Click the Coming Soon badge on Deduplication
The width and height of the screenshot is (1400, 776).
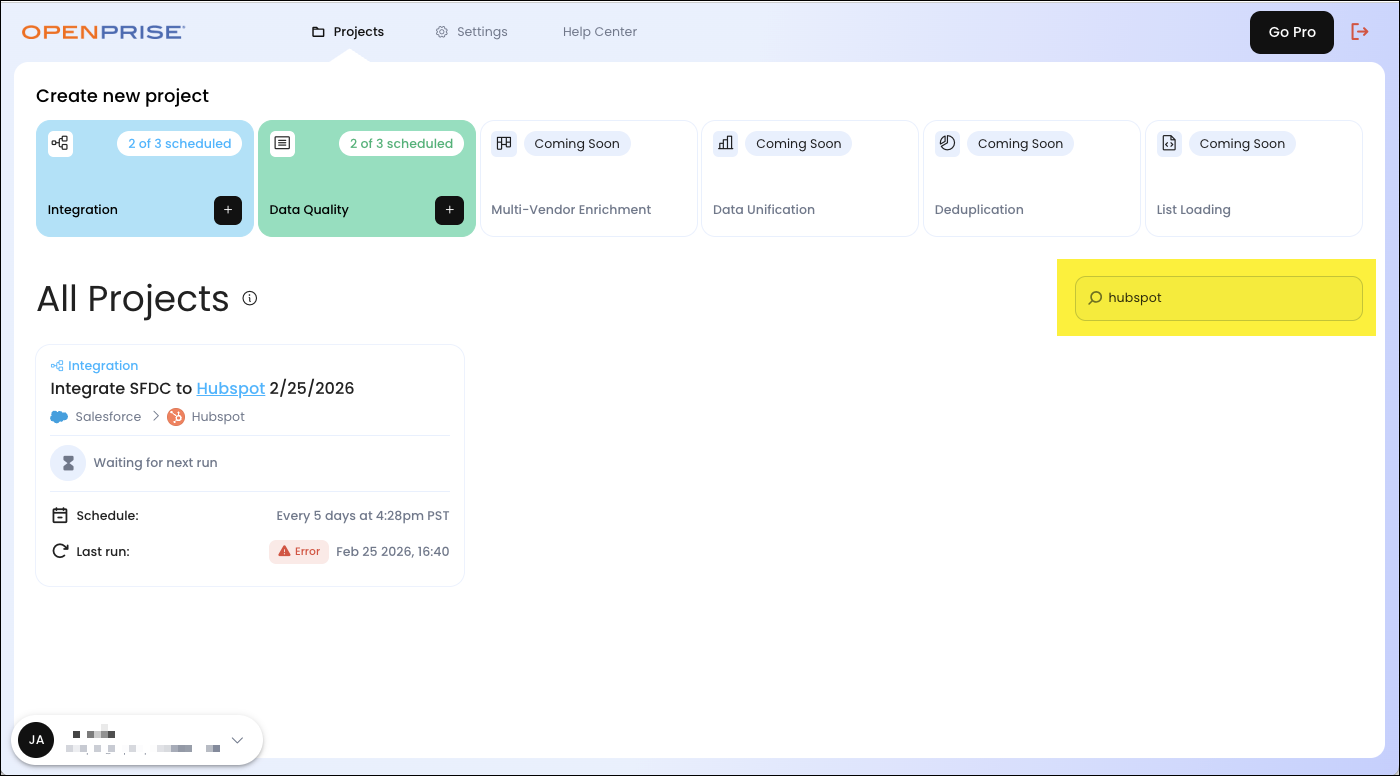(1020, 144)
